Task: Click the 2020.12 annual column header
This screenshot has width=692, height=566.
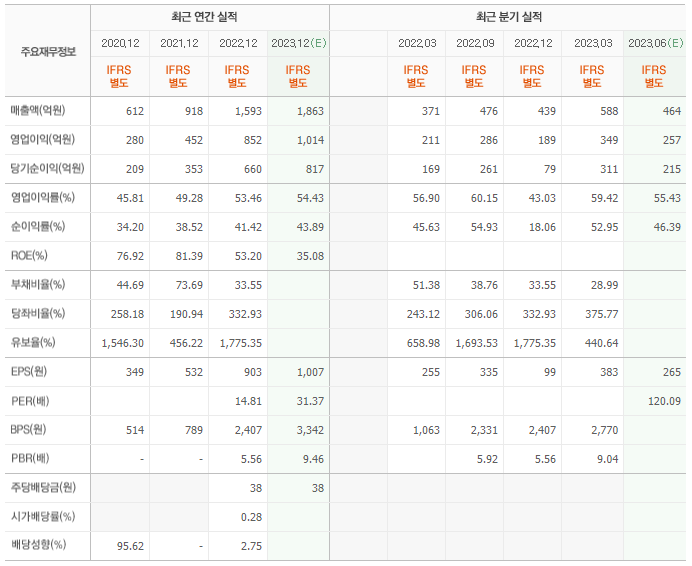Action: 120,43
